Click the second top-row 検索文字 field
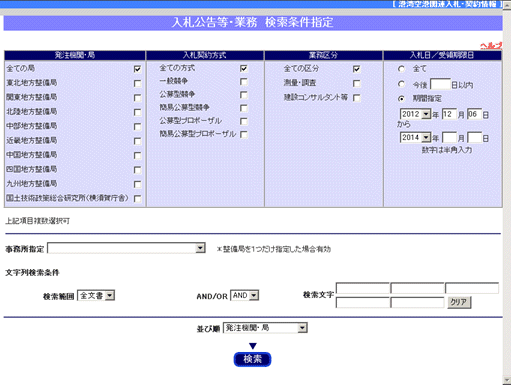 point(417,288)
